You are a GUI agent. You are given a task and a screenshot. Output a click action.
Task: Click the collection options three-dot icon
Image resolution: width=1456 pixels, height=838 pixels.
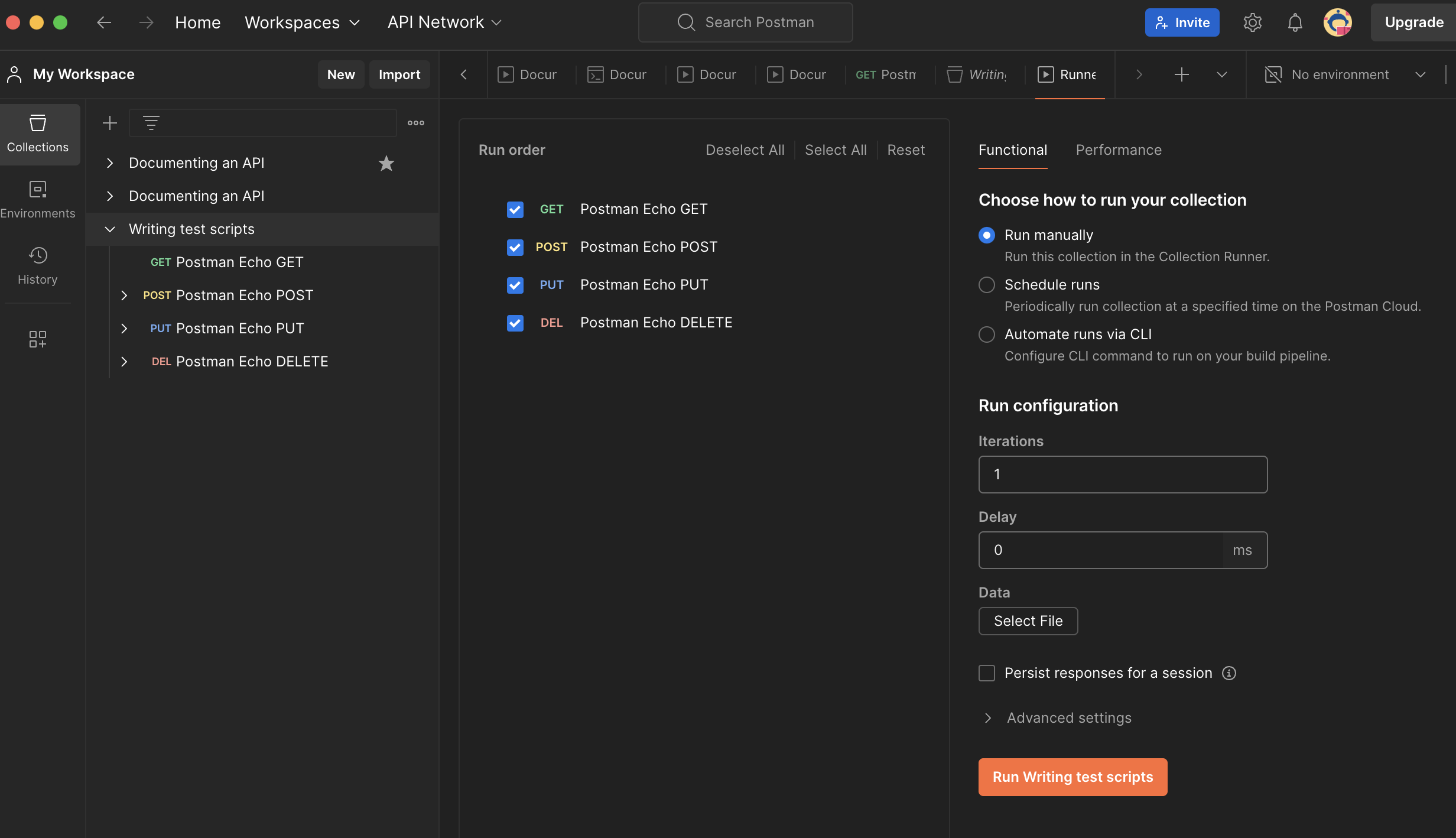click(416, 123)
